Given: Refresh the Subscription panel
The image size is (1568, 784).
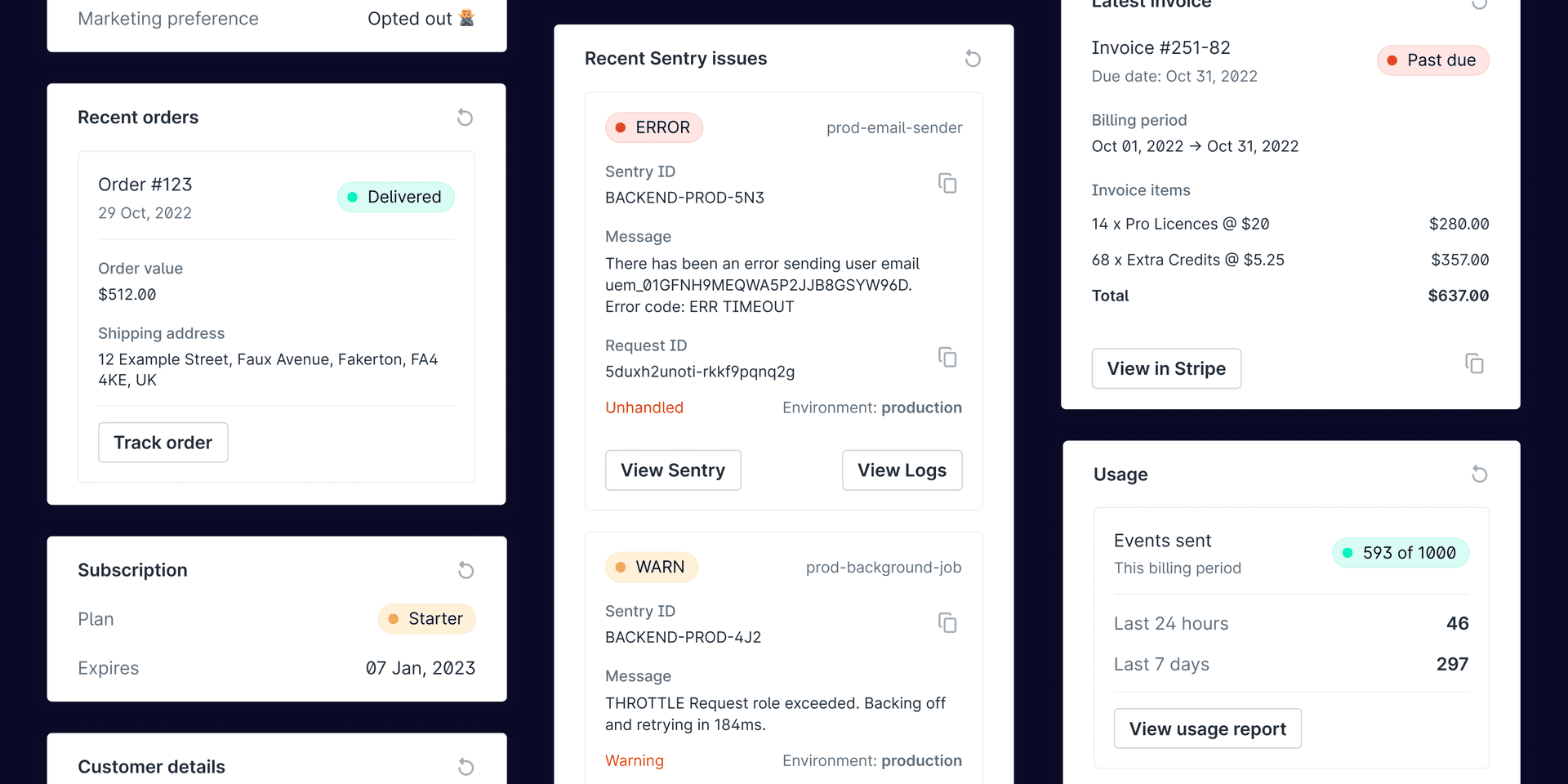Looking at the screenshot, I should tap(465, 570).
